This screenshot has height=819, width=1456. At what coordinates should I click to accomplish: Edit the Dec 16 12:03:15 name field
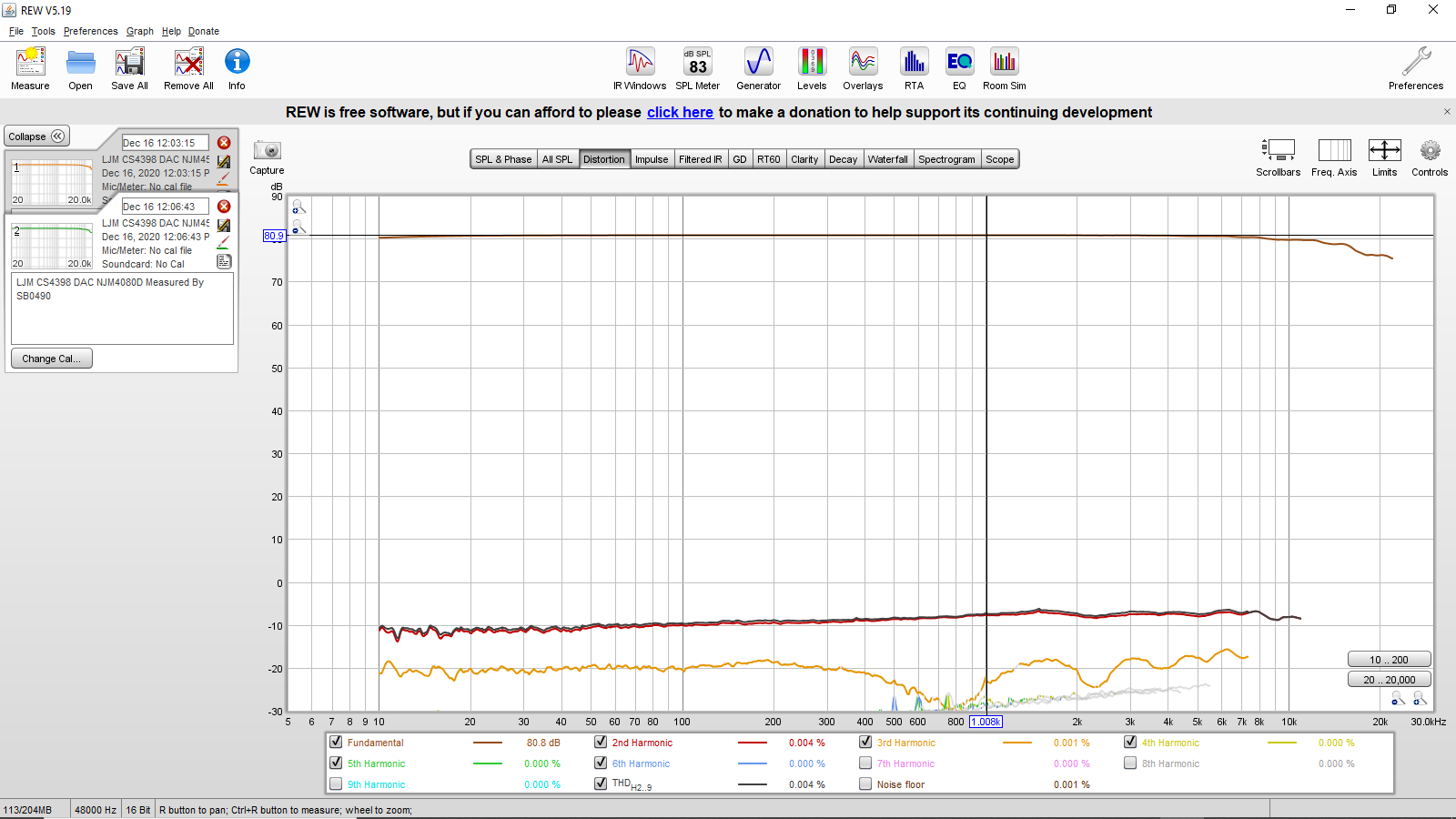click(165, 143)
